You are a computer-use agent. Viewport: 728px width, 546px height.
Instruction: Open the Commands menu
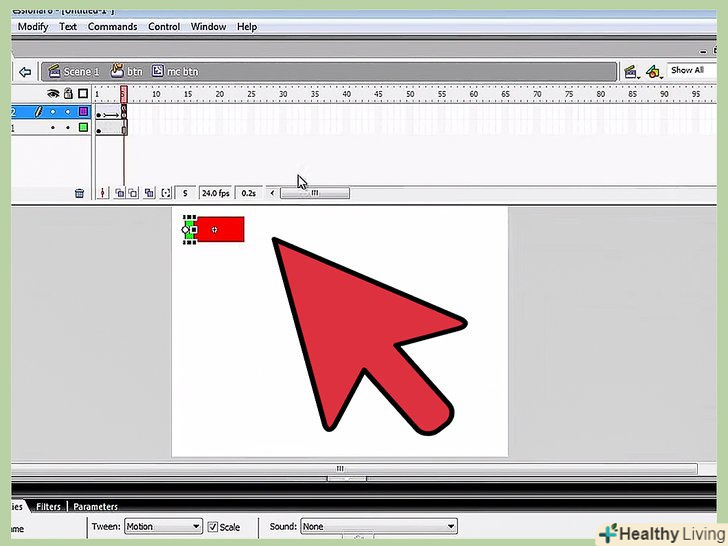point(112,26)
